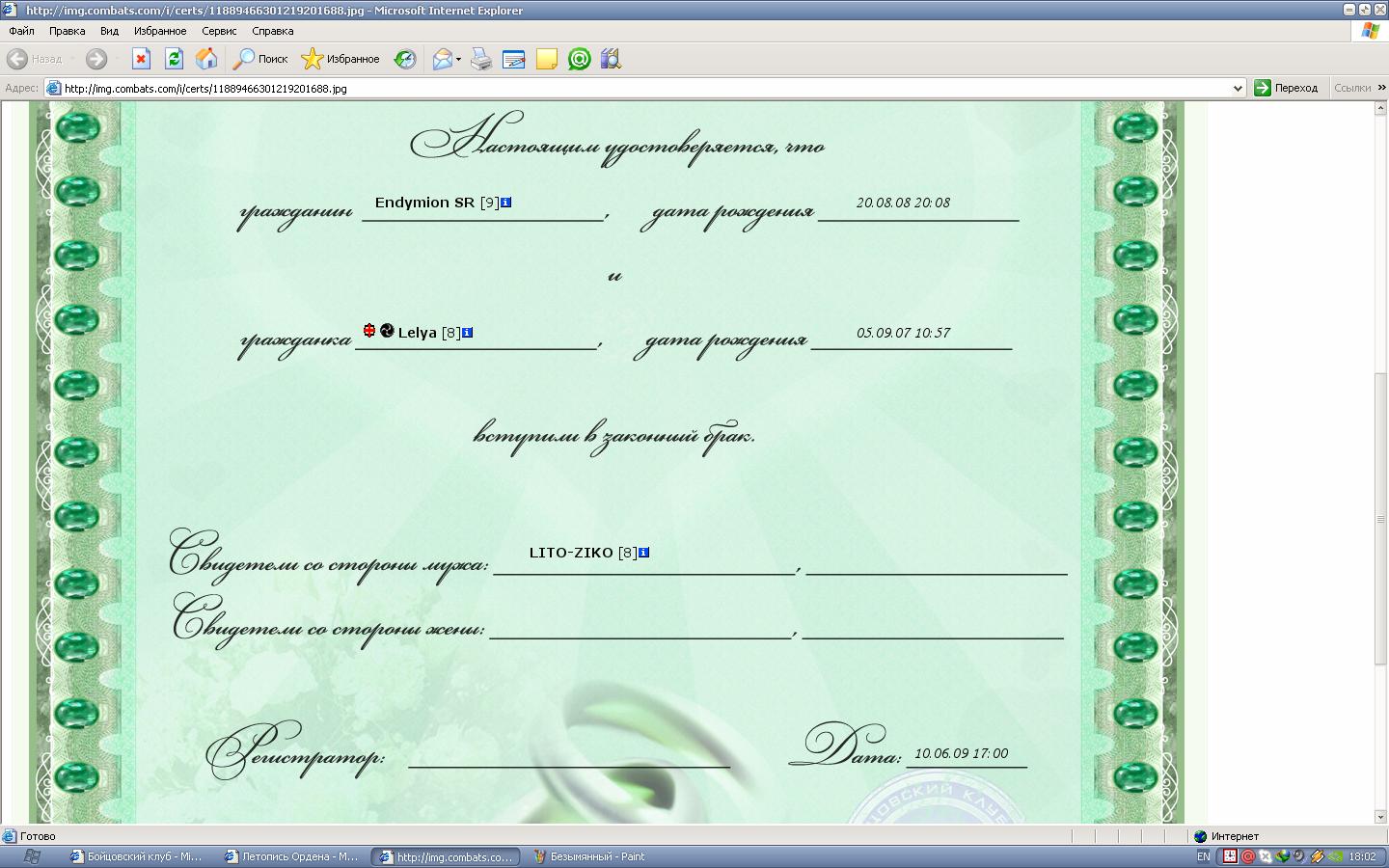Screen dimensions: 1389x868
Task: Click the system clock 18:02
Action: [1362, 856]
